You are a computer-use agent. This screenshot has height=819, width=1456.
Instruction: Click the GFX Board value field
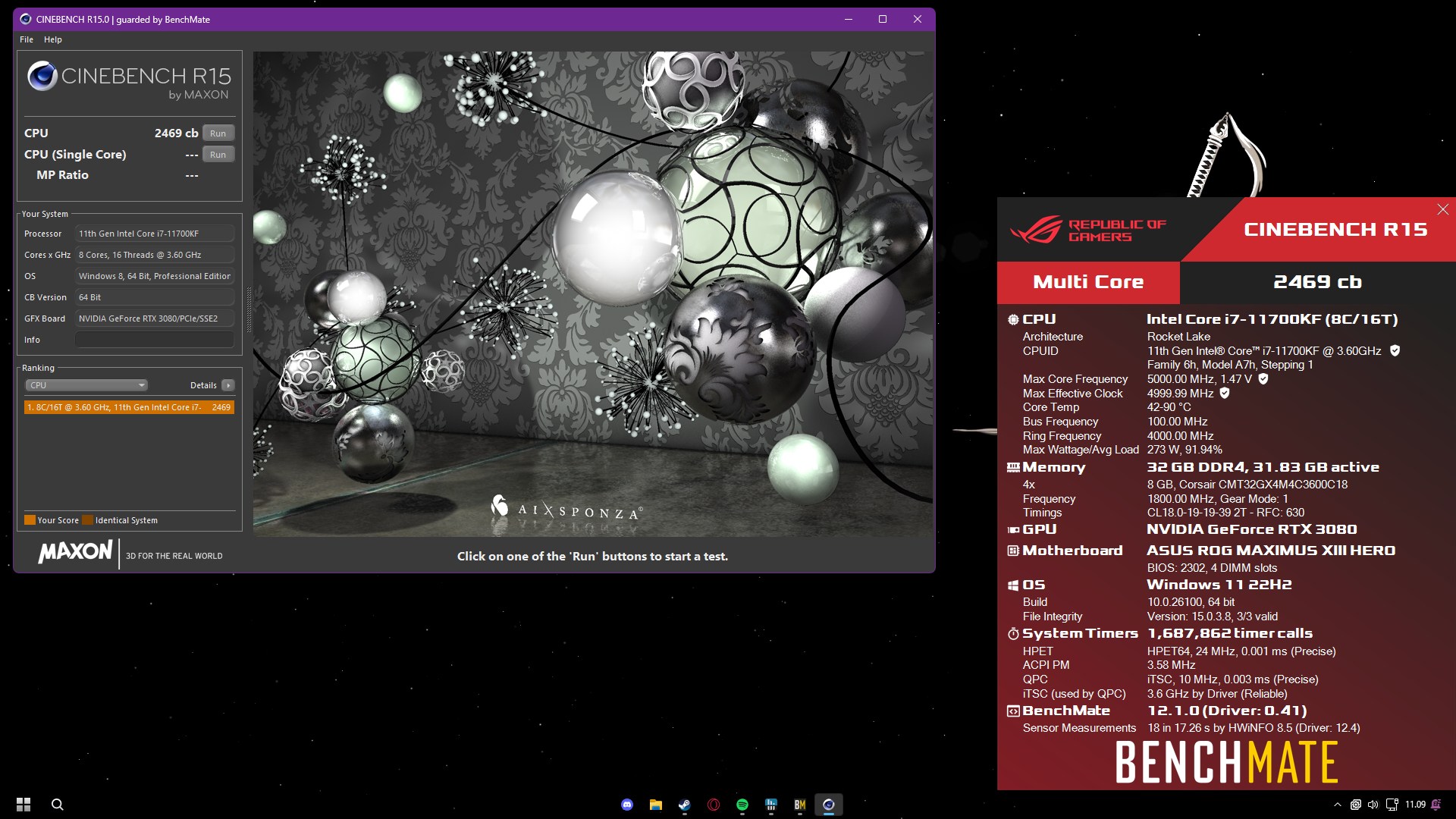click(154, 318)
